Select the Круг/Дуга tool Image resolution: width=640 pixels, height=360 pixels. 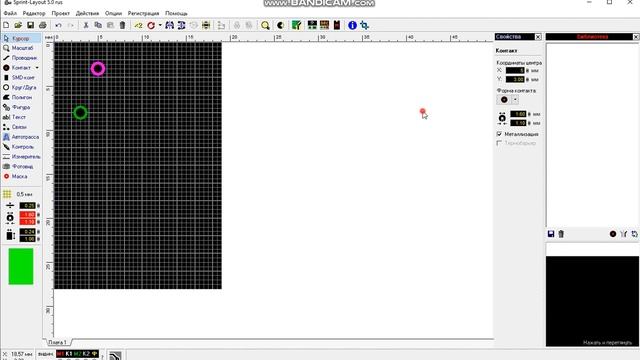click(21, 87)
